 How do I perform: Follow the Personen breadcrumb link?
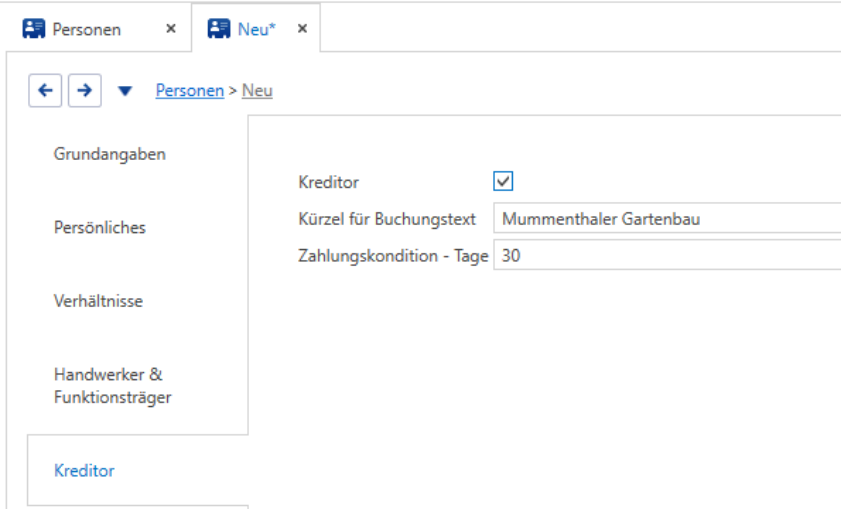click(190, 90)
